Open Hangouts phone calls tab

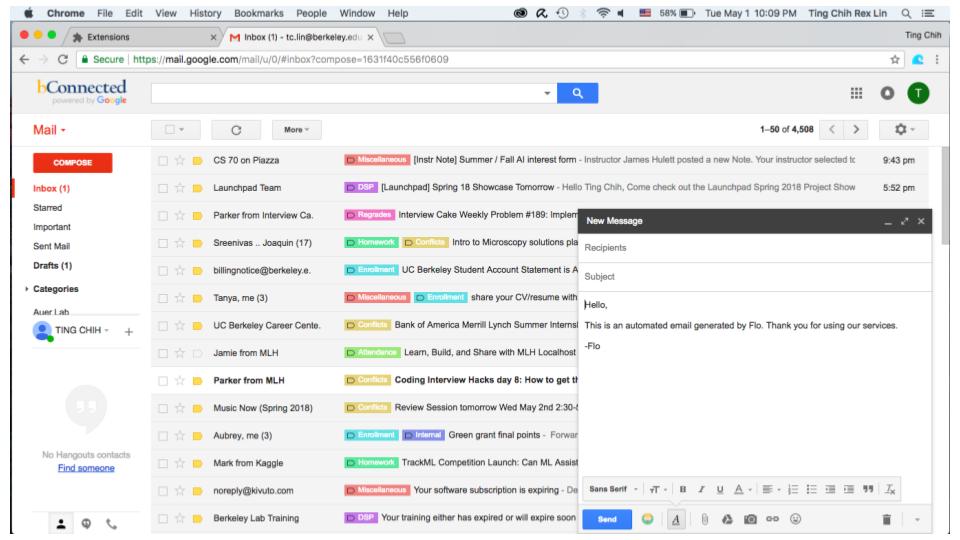click(111, 524)
